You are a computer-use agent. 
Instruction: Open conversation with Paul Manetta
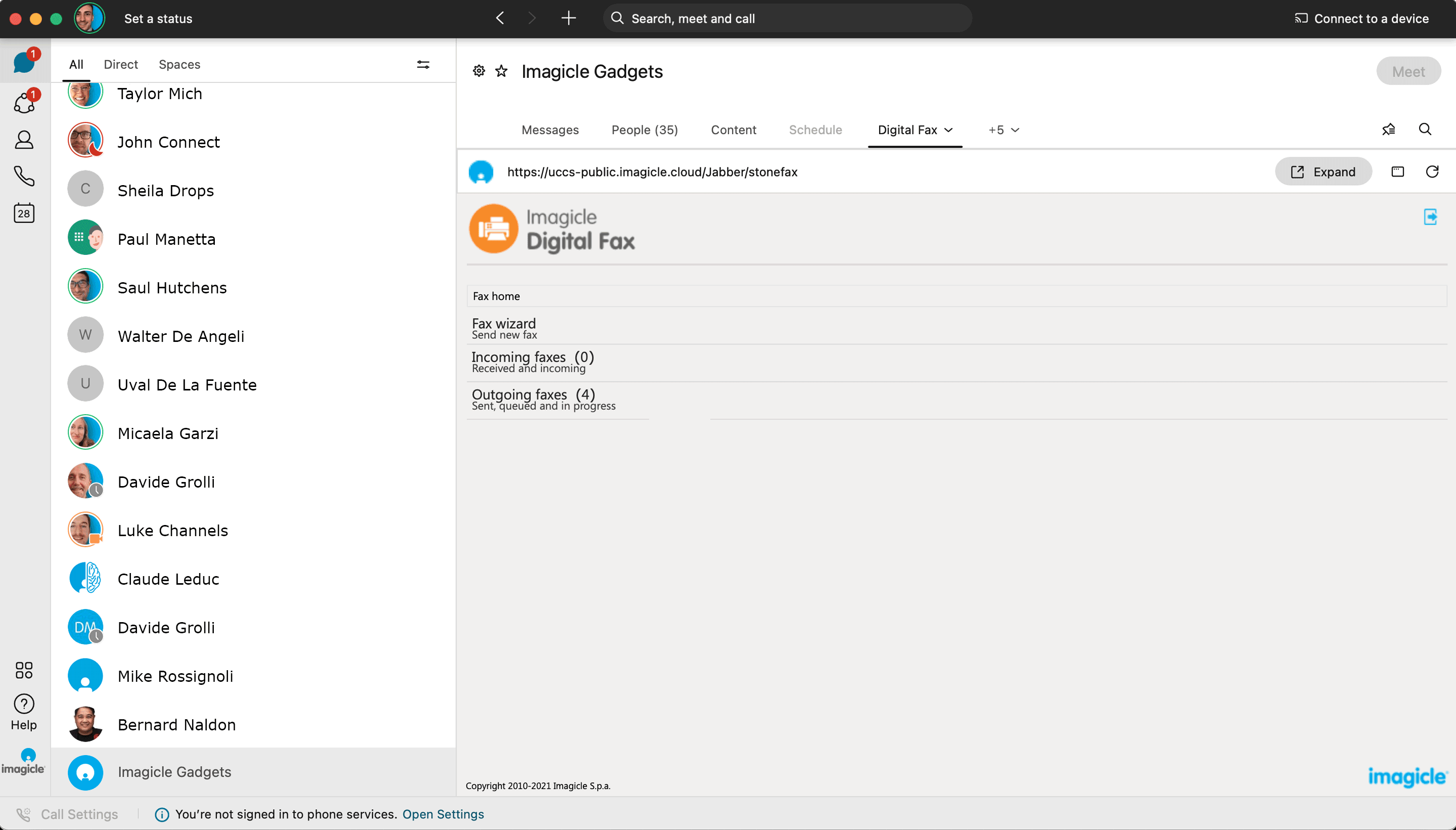[166, 239]
